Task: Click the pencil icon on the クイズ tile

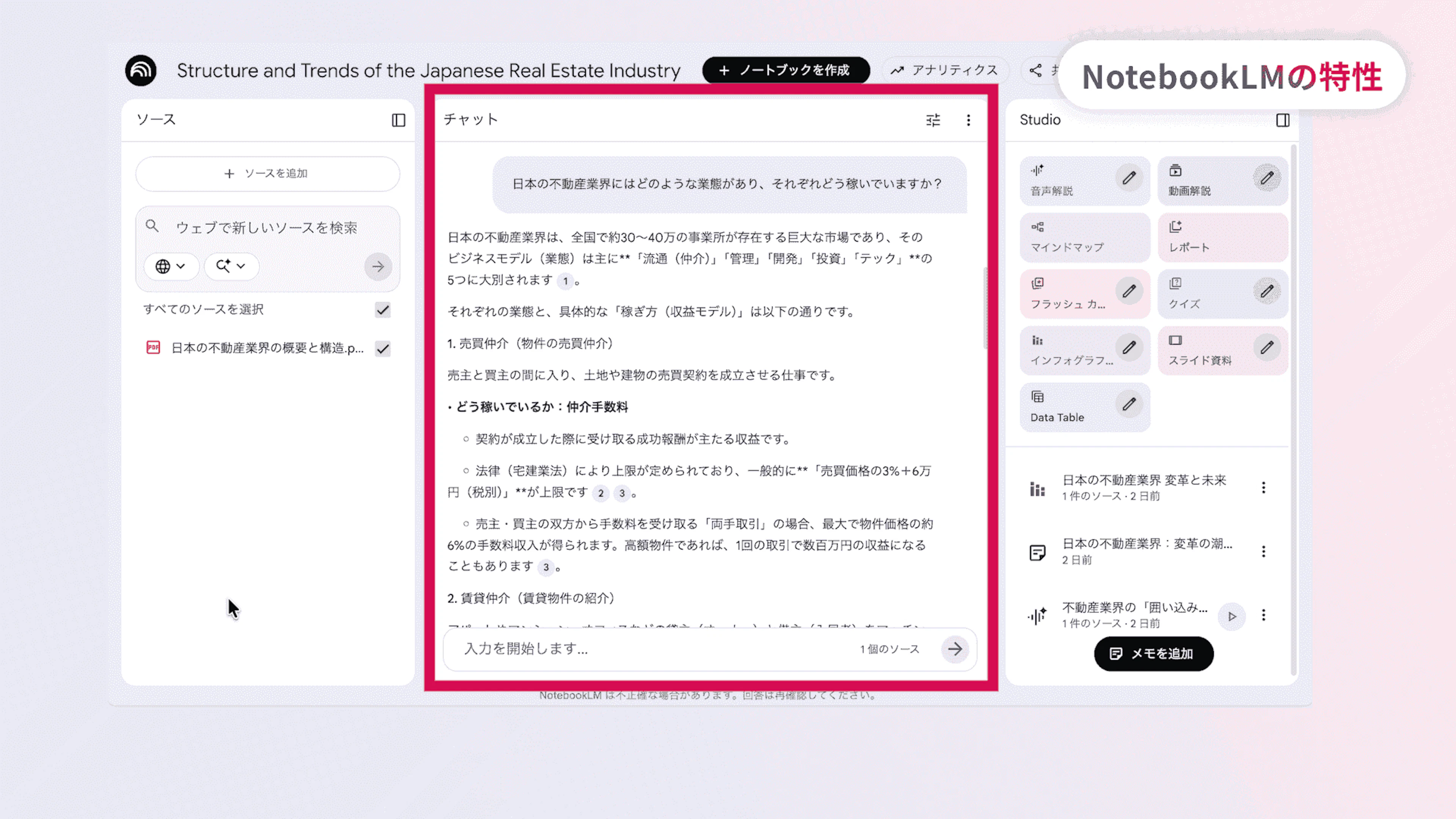Action: pyautogui.click(x=1267, y=292)
